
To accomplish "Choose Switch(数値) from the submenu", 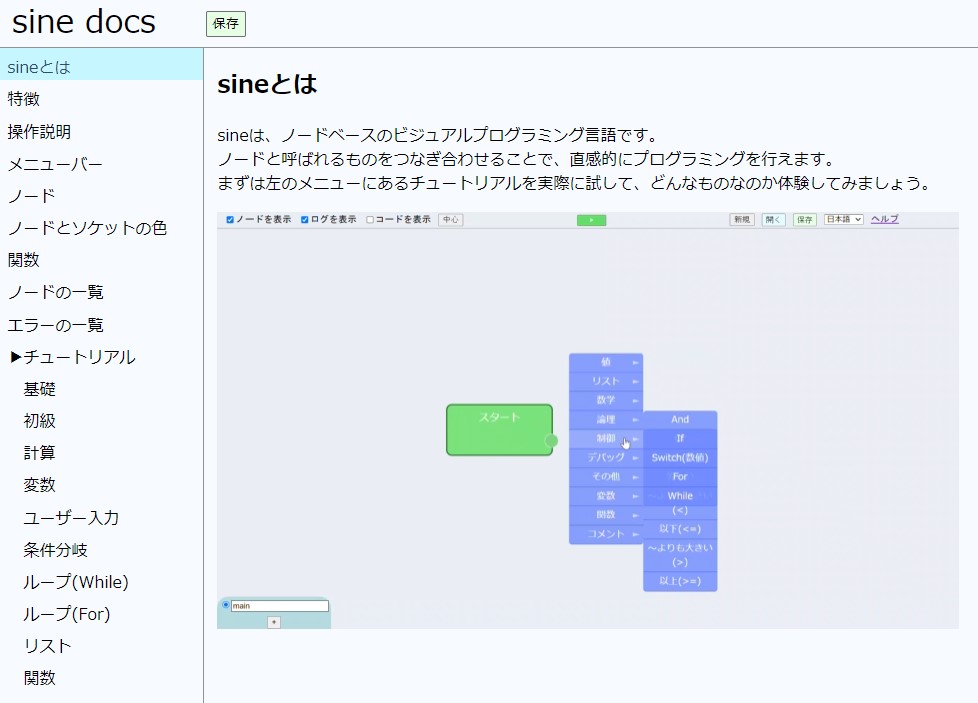I will pos(680,458).
